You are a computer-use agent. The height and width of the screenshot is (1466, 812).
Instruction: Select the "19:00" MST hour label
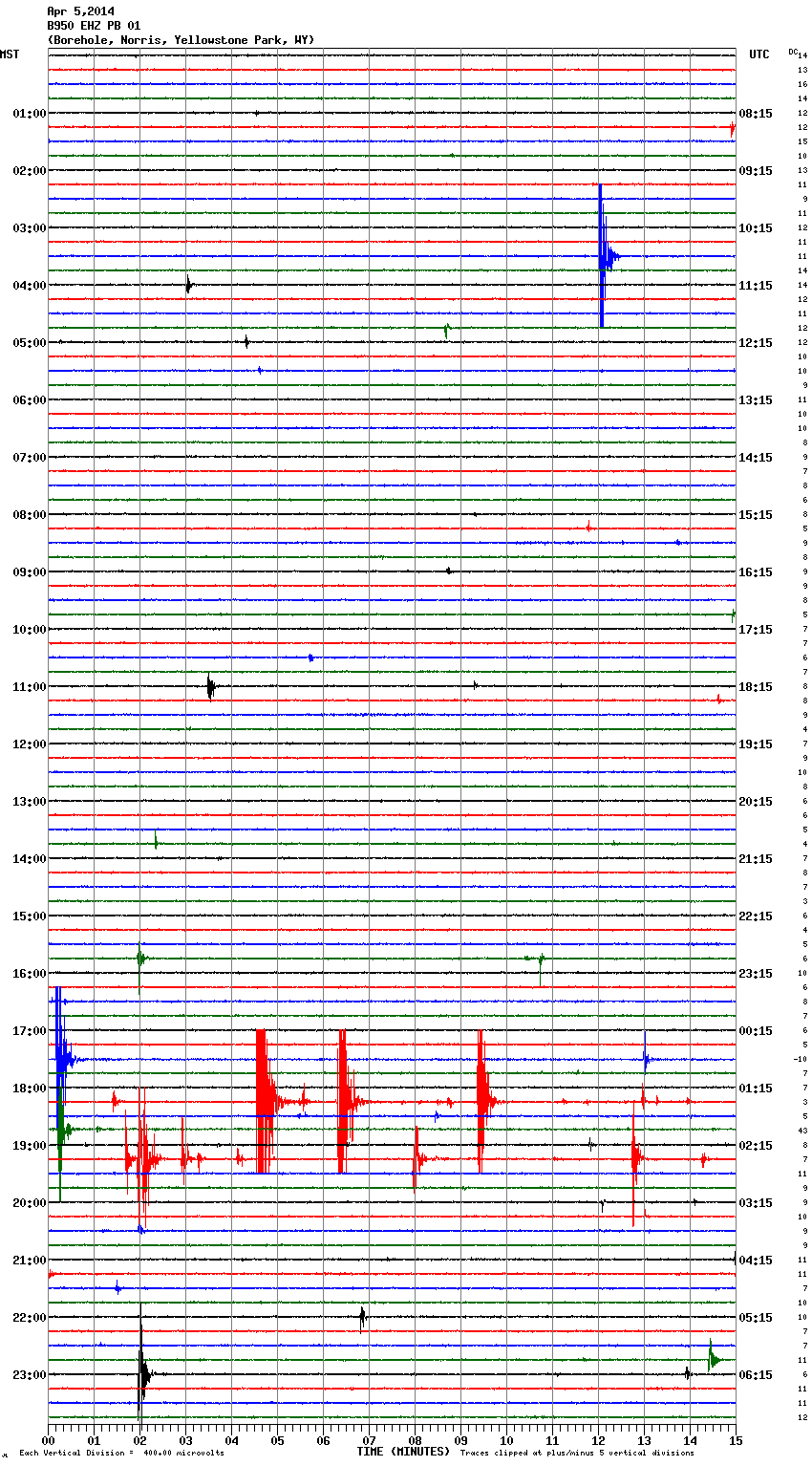[30, 1146]
